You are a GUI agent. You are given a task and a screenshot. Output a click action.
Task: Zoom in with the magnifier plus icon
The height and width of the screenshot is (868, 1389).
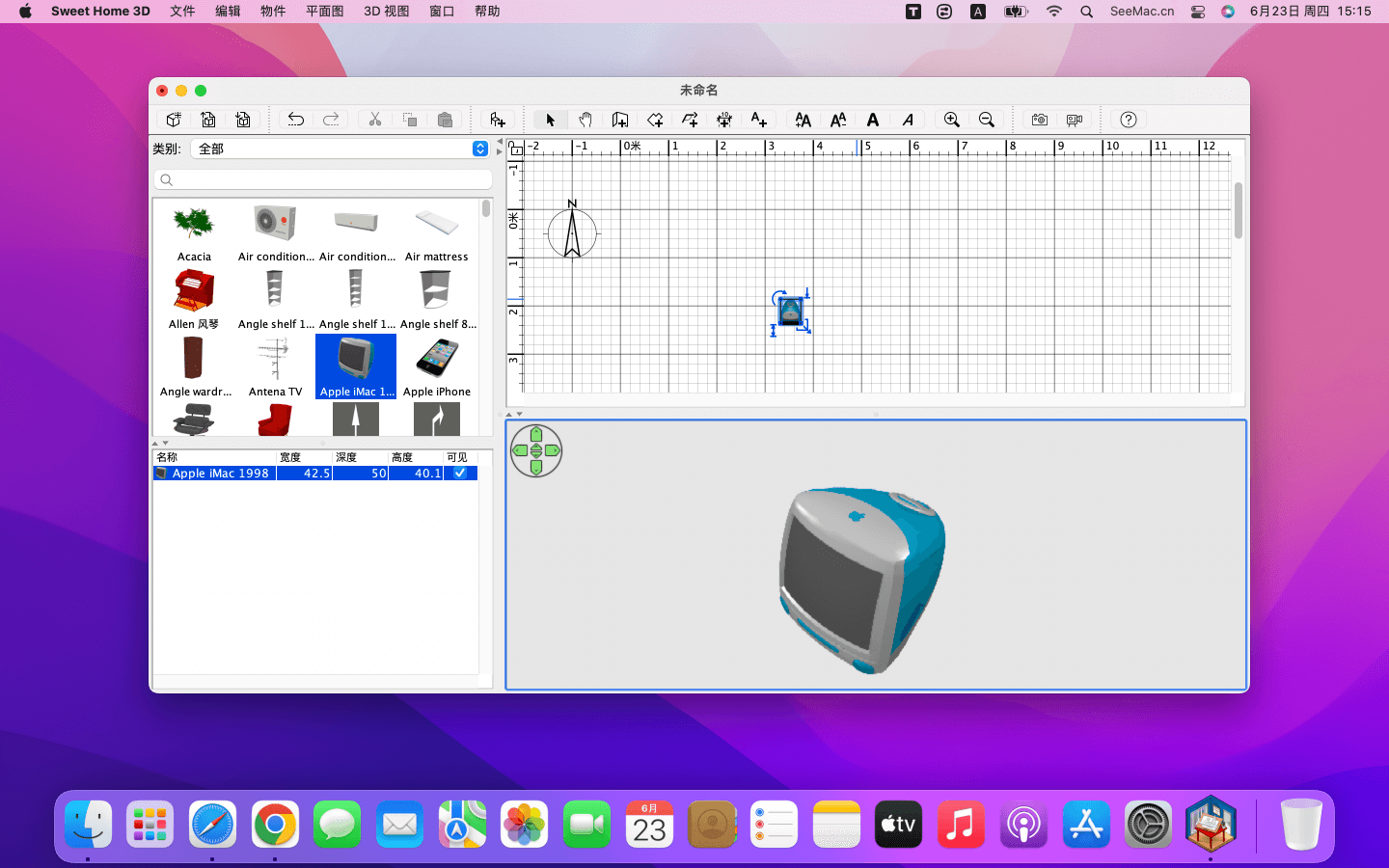tap(952, 120)
